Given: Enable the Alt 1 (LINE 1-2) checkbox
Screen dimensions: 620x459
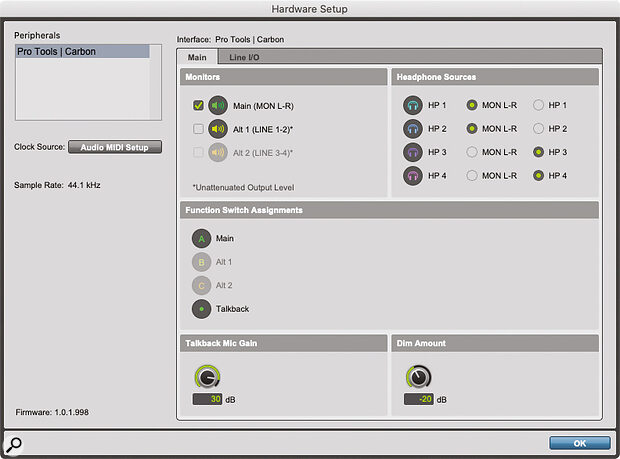Looking at the screenshot, I should [x=198, y=129].
